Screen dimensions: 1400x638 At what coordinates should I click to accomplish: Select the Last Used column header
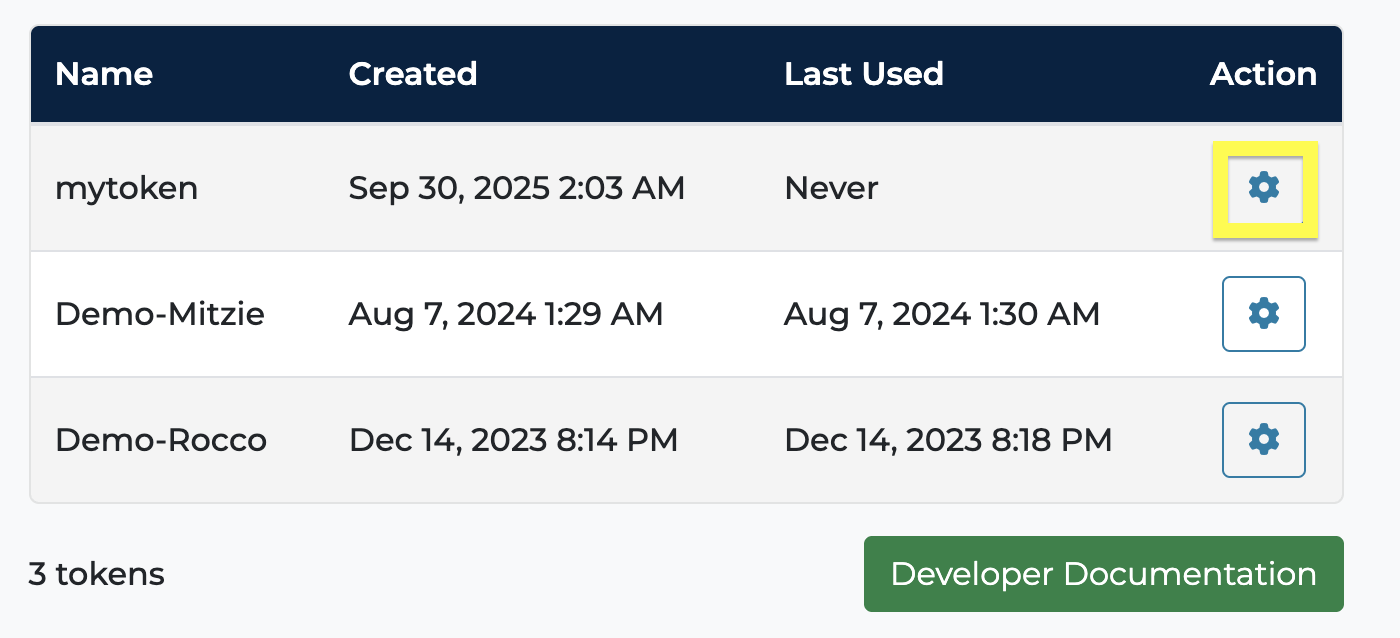tap(863, 74)
